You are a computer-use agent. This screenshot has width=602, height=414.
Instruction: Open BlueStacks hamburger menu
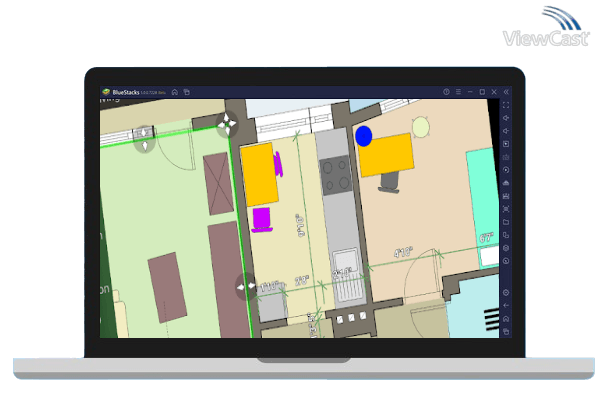(x=458, y=92)
